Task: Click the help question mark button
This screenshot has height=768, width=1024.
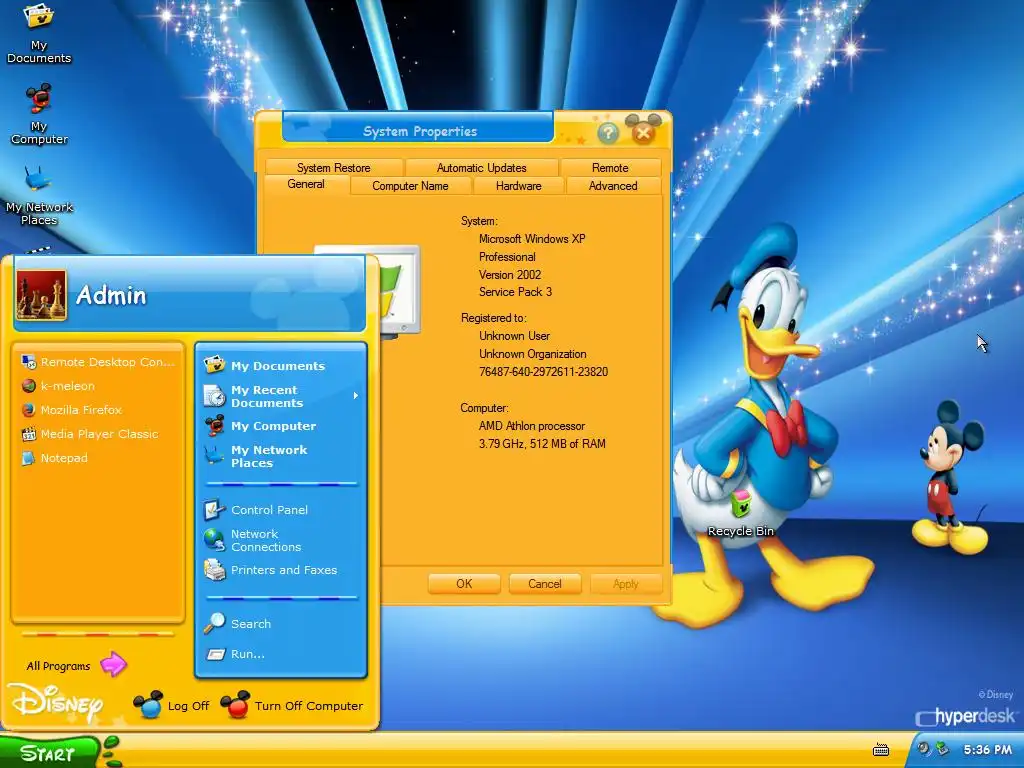Action: 607,133
